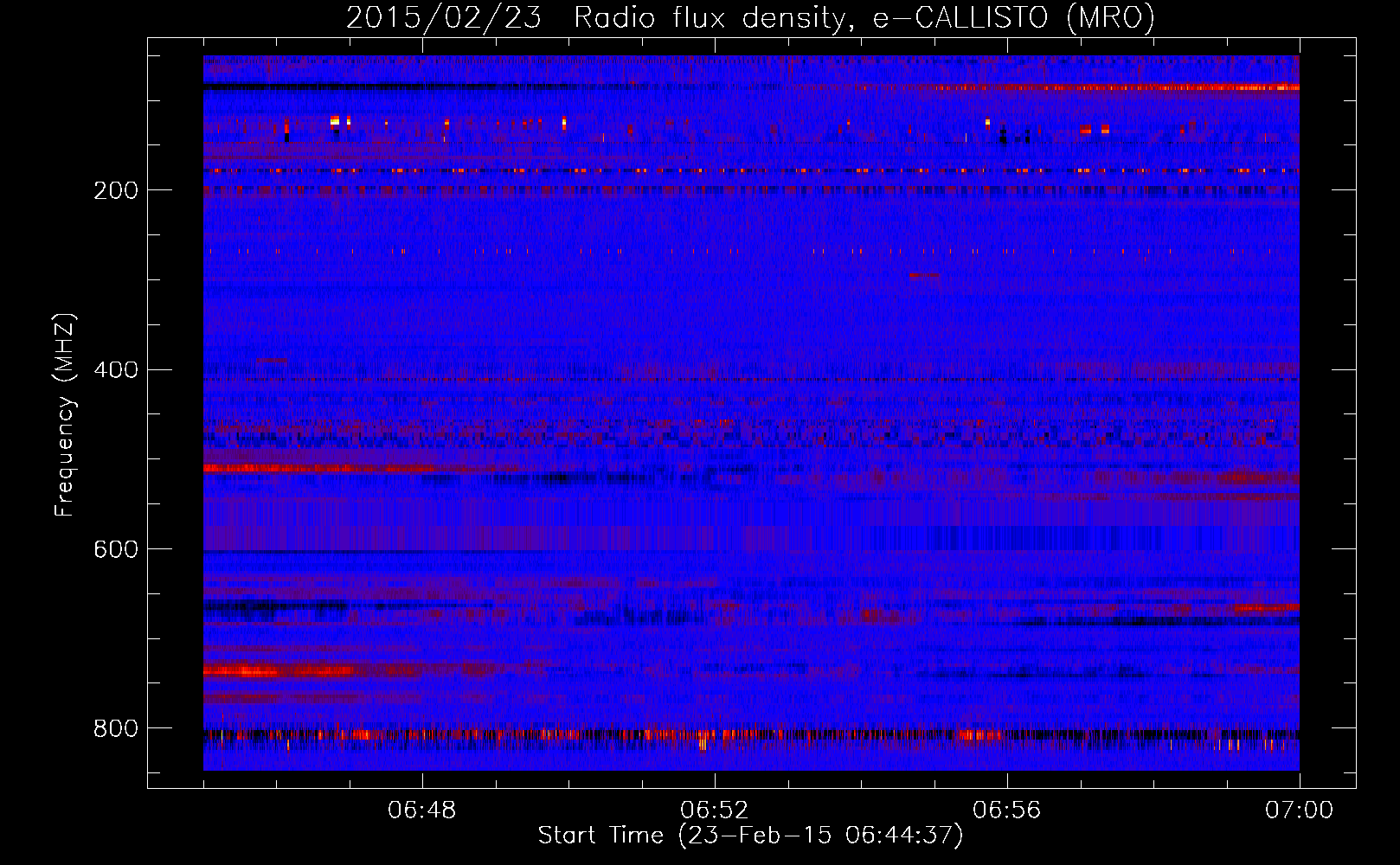This screenshot has height=865, width=1400.
Task: Click the 06:56 time tick label
Action: click(x=1007, y=811)
